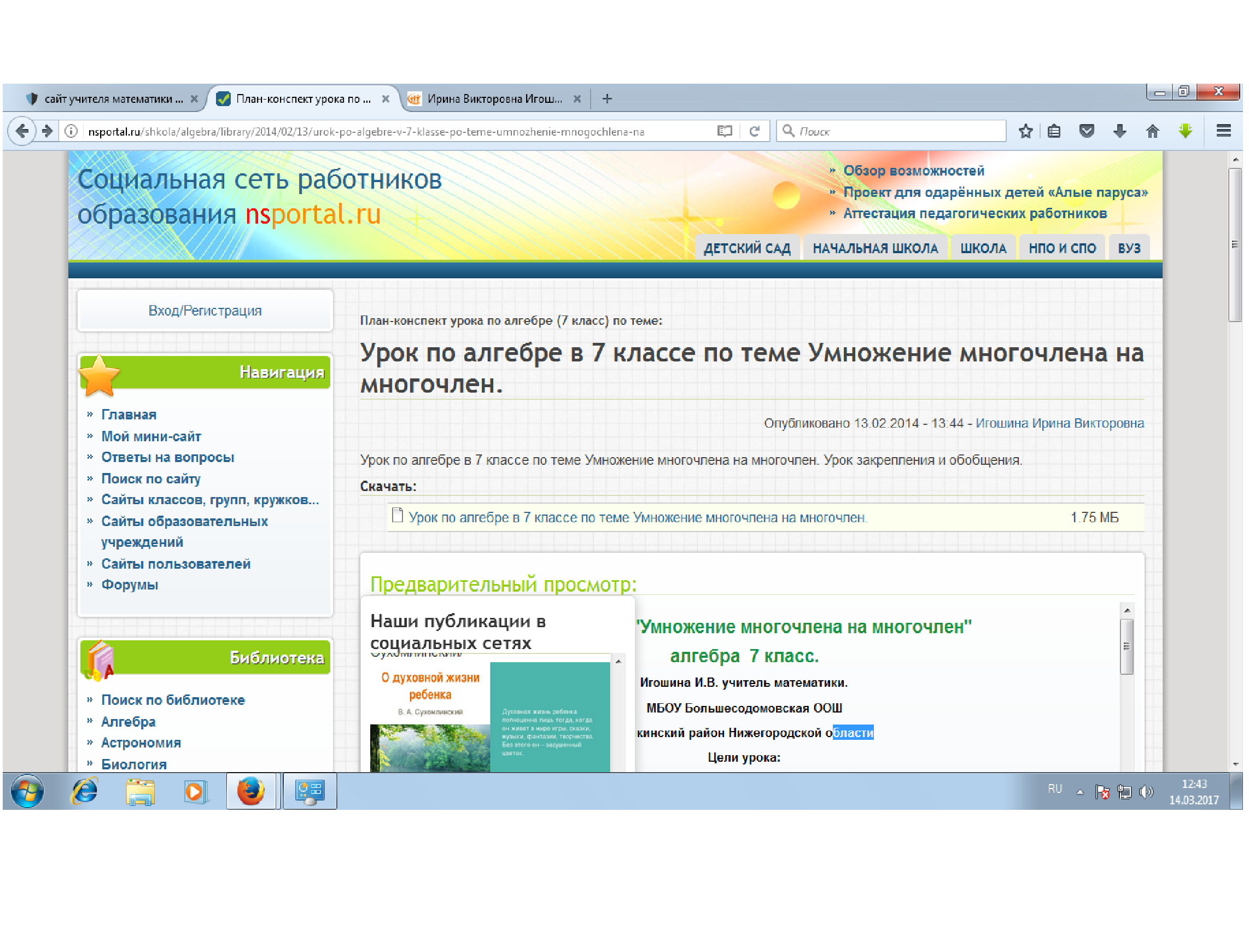Go to browser home page icon
This screenshot has width=1249, height=952.
(1152, 131)
